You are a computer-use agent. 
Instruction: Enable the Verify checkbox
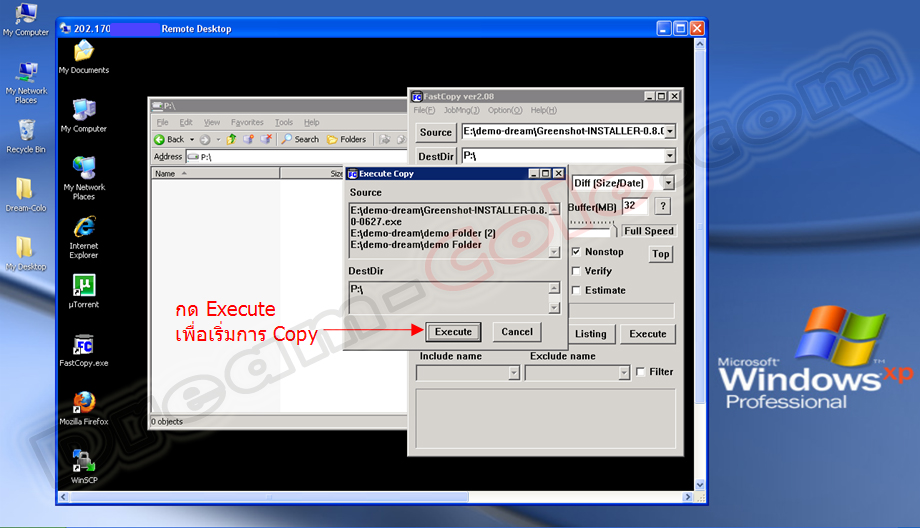(576, 271)
